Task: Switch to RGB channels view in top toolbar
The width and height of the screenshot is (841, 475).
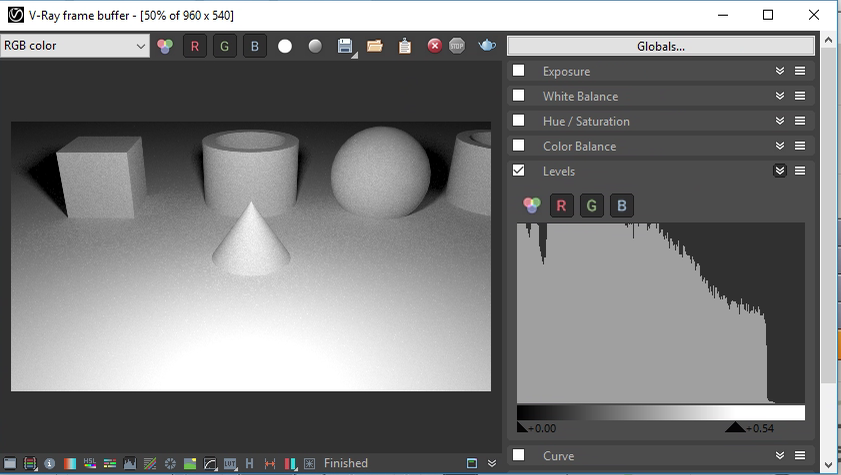Action: [165, 46]
